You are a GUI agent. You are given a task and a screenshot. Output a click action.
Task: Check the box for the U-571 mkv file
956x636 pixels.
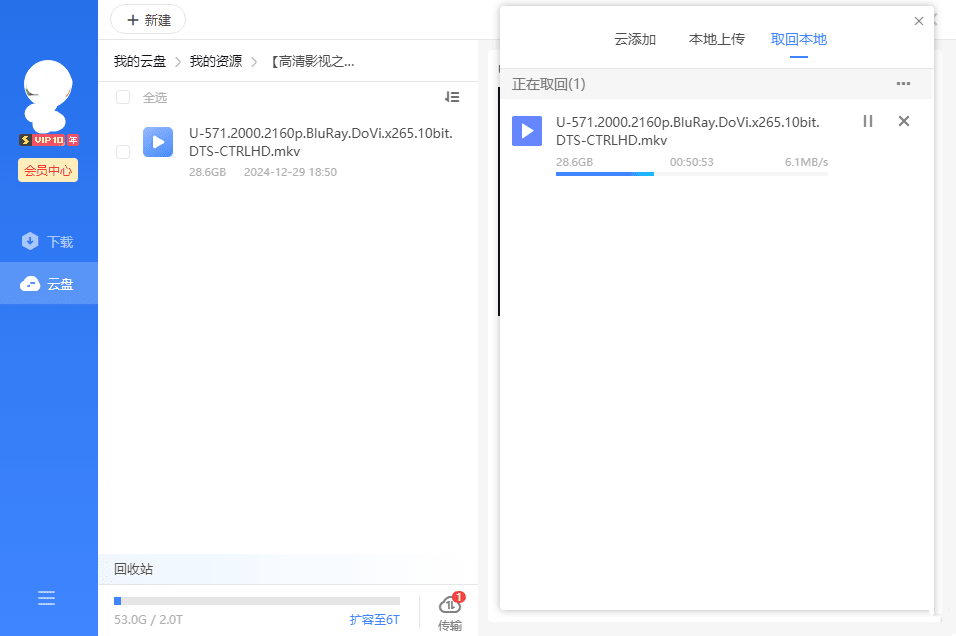tap(123, 151)
